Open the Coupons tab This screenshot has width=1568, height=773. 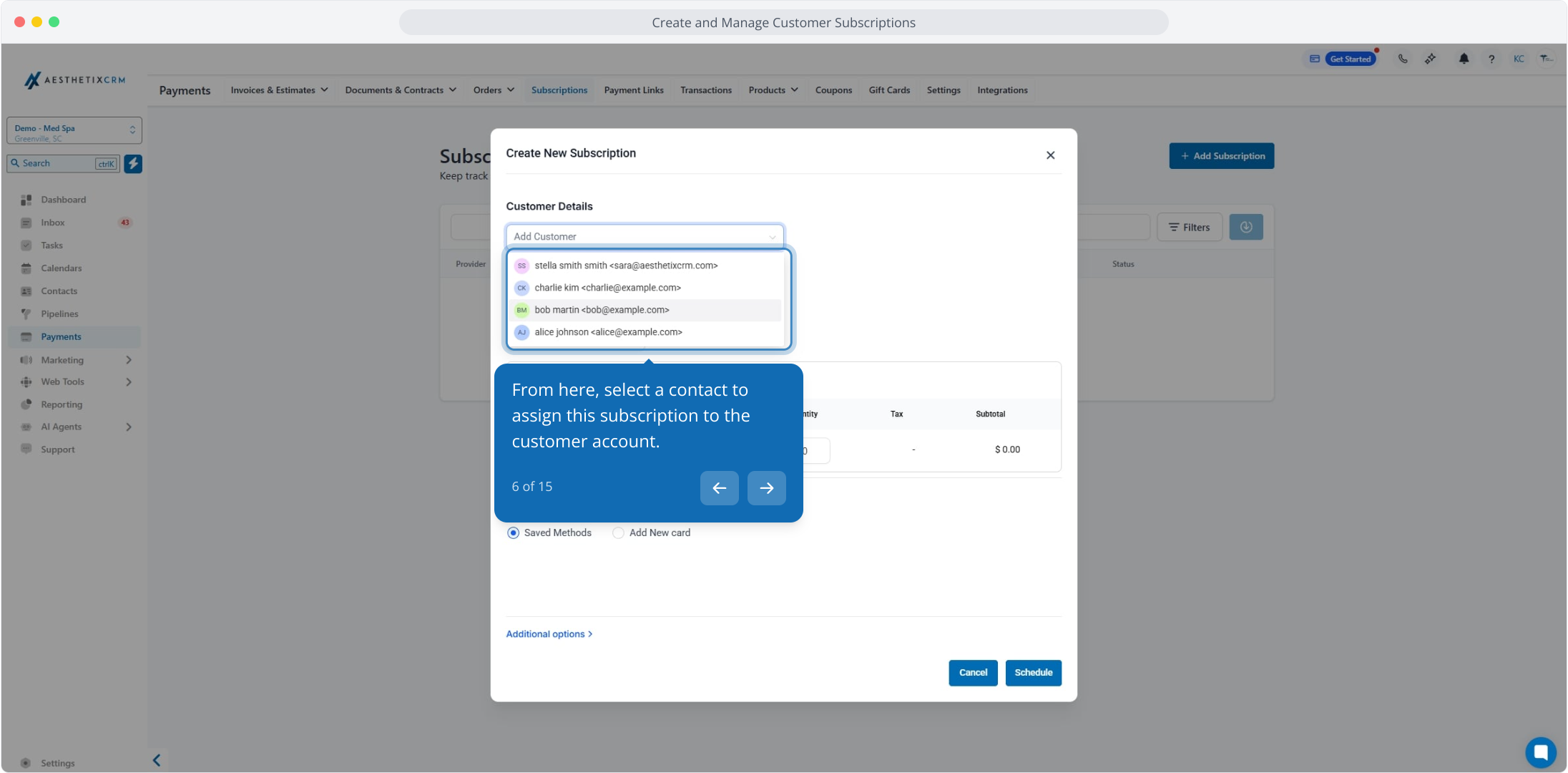833,90
